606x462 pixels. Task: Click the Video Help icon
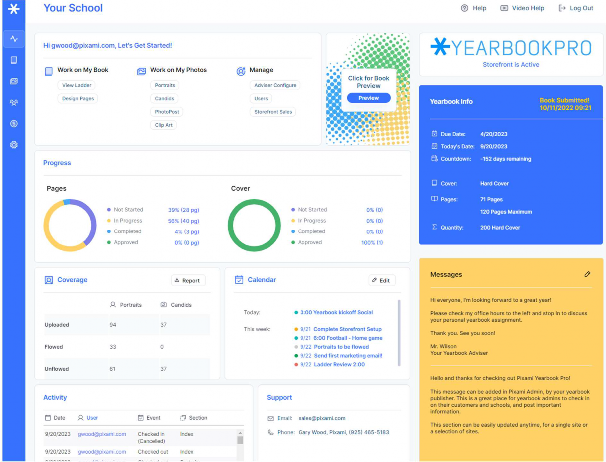pyautogui.click(x=504, y=8)
